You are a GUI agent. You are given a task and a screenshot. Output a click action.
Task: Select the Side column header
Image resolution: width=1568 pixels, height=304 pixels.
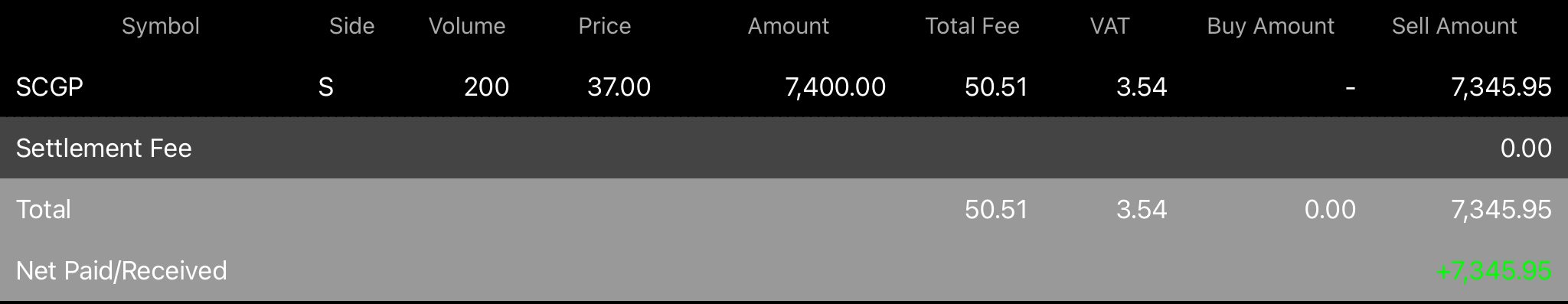pos(352,26)
